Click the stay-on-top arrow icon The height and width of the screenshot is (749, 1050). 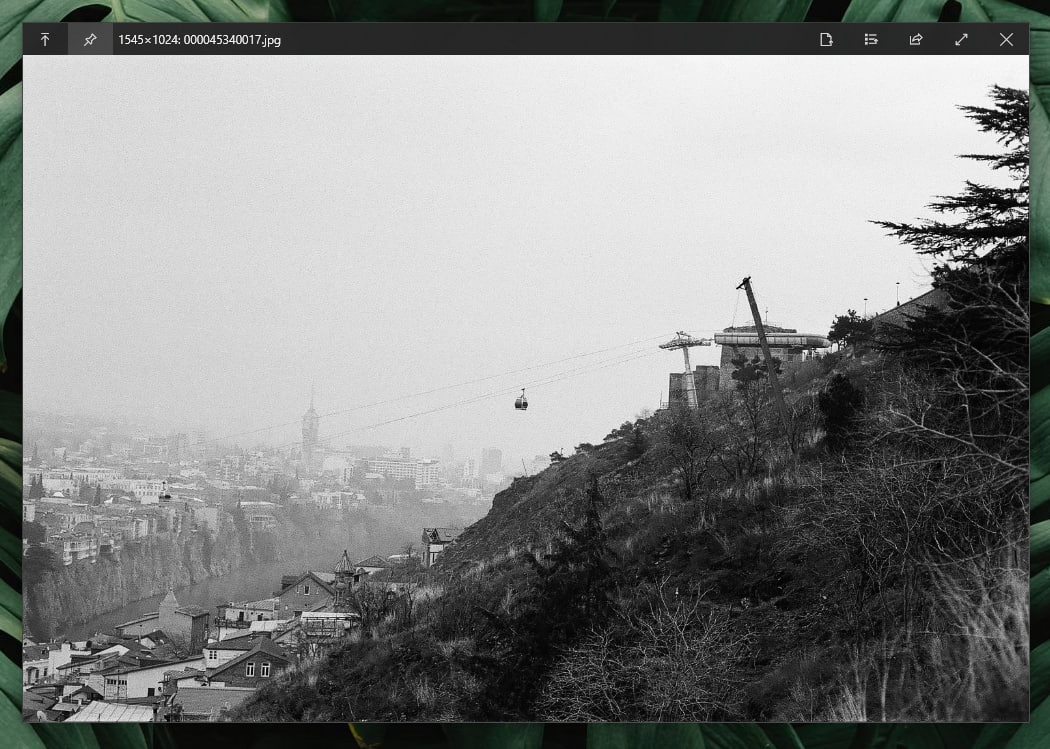45,39
